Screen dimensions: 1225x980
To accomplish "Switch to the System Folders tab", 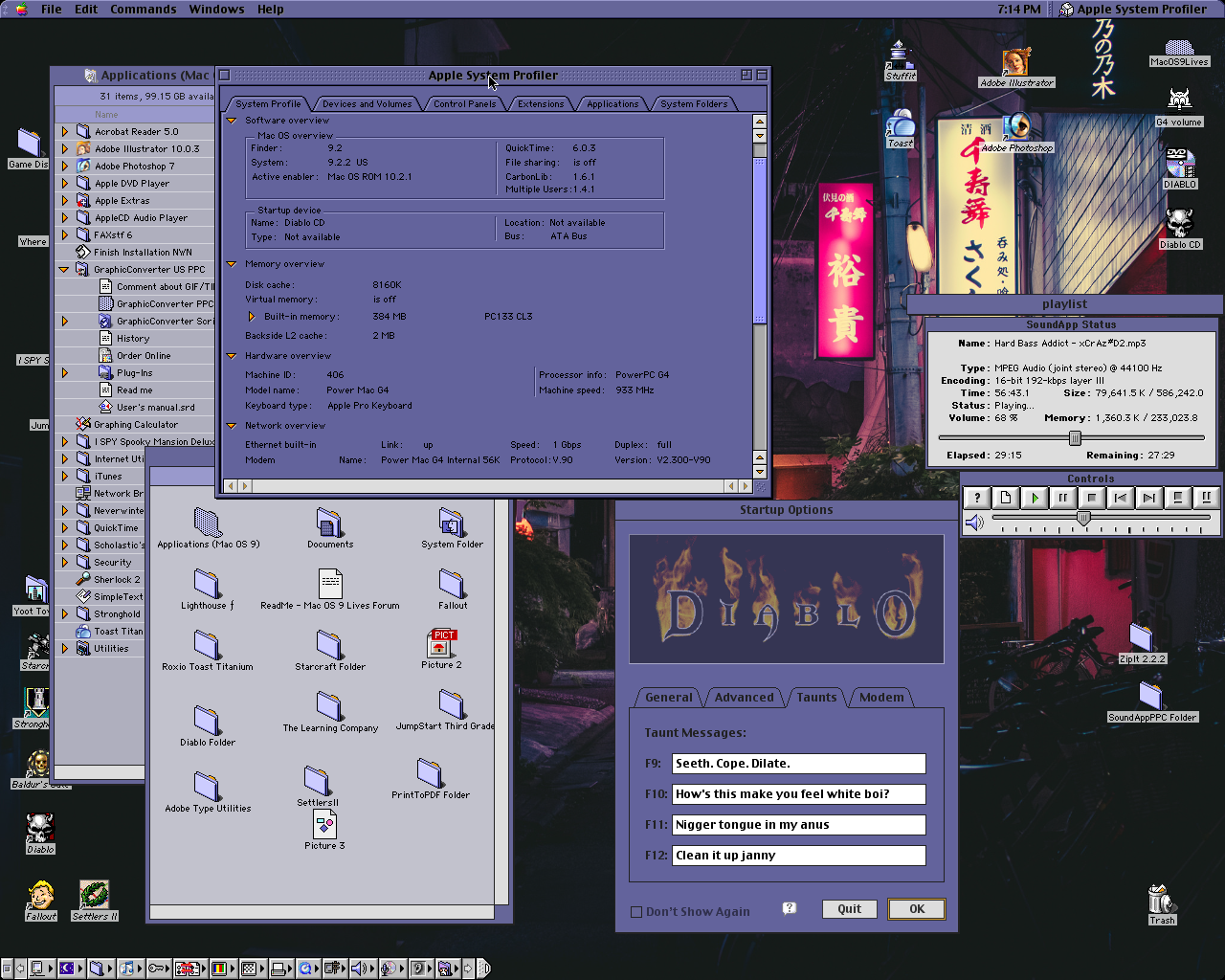I will tap(694, 104).
